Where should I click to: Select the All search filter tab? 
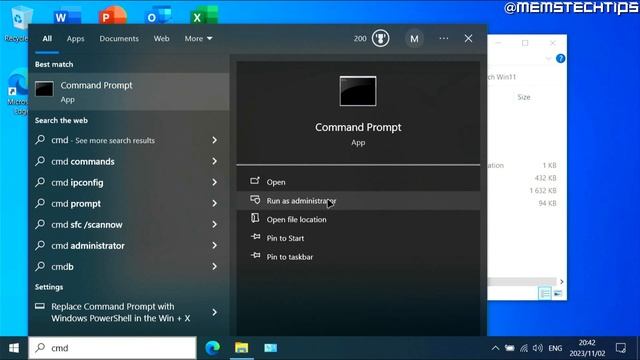[x=47, y=39]
